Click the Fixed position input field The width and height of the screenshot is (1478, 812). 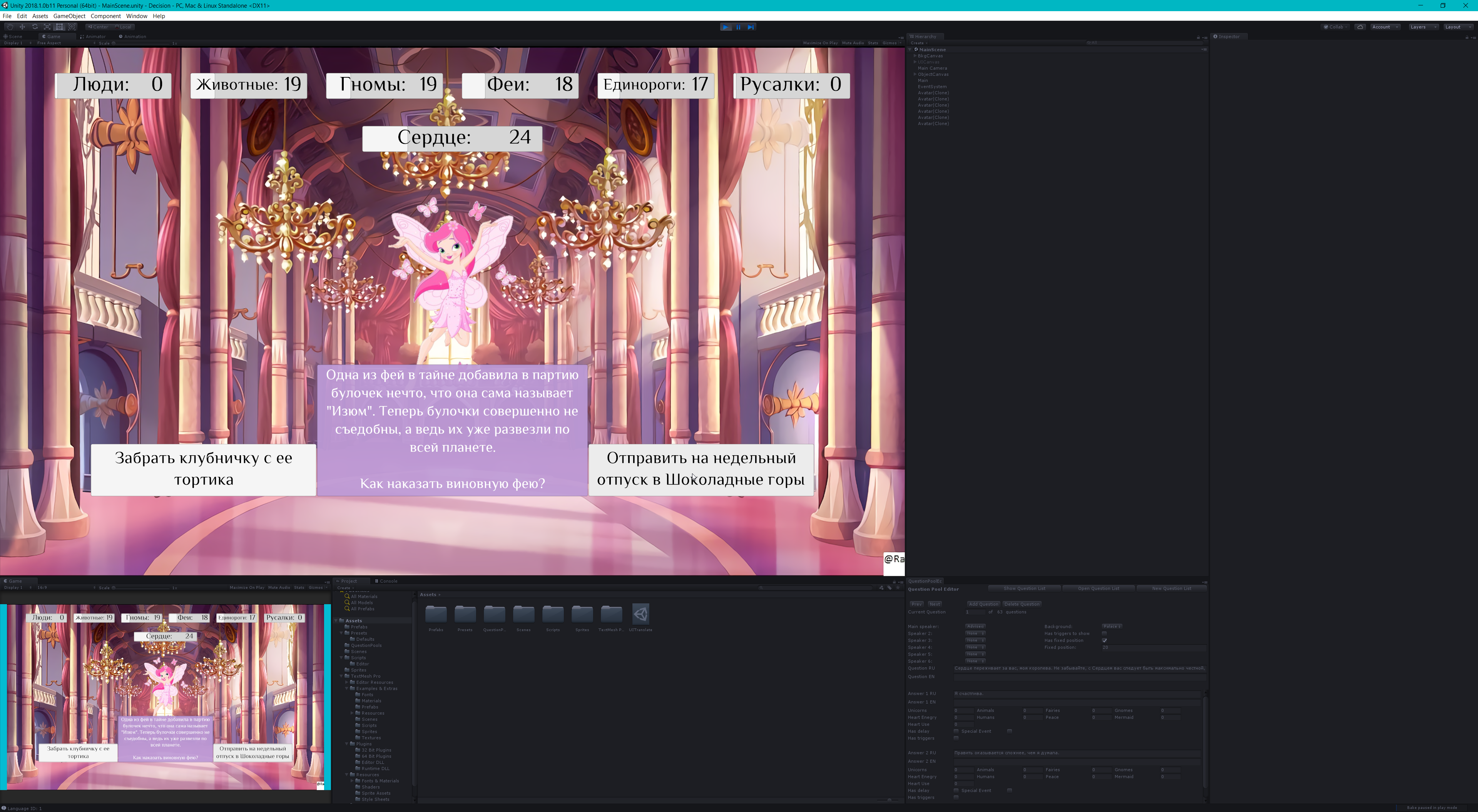tap(1152, 647)
